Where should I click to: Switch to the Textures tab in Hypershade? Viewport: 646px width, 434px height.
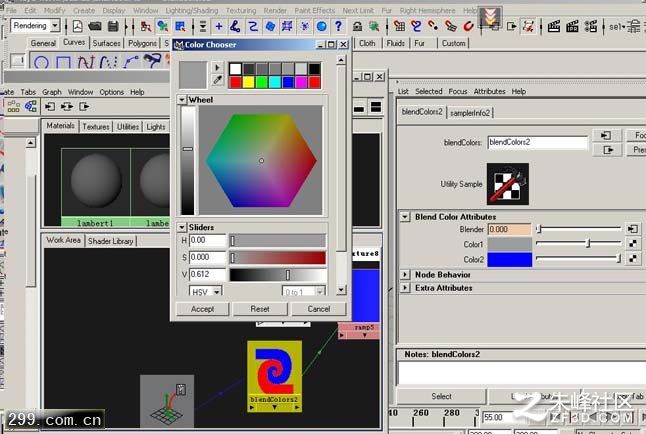96,127
